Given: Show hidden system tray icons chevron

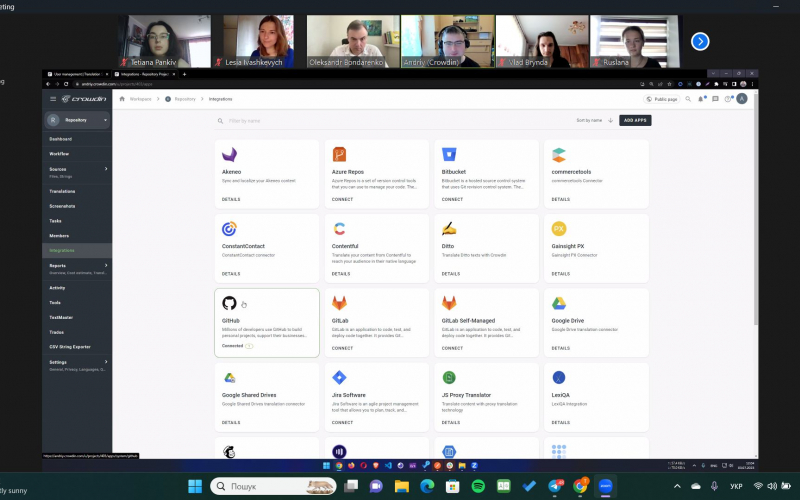Looking at the screenshot, I should [677, 486].
